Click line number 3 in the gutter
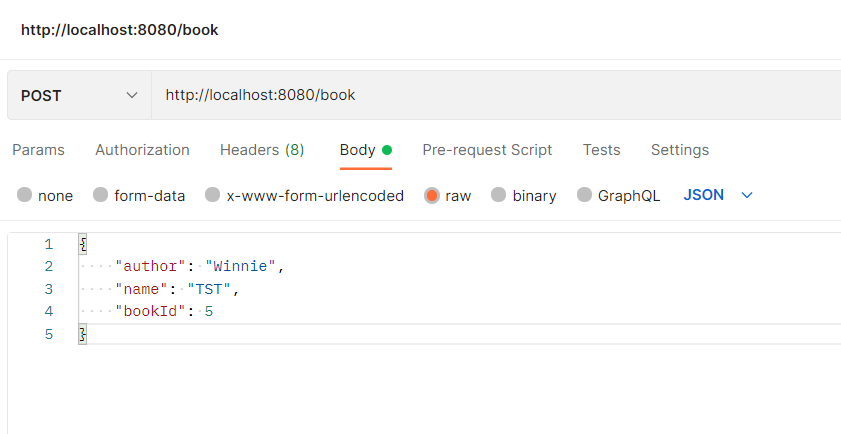The image size is (841, 434). click(x=48, y=290)
